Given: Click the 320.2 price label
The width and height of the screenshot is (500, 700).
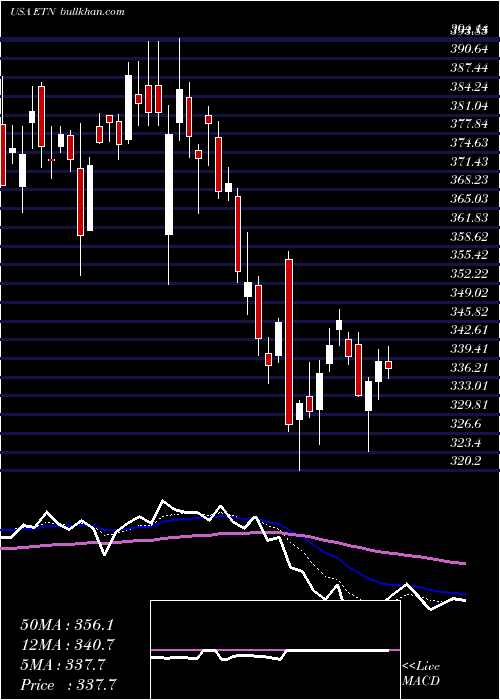Looking at the screenshot, I should [466, 461].
